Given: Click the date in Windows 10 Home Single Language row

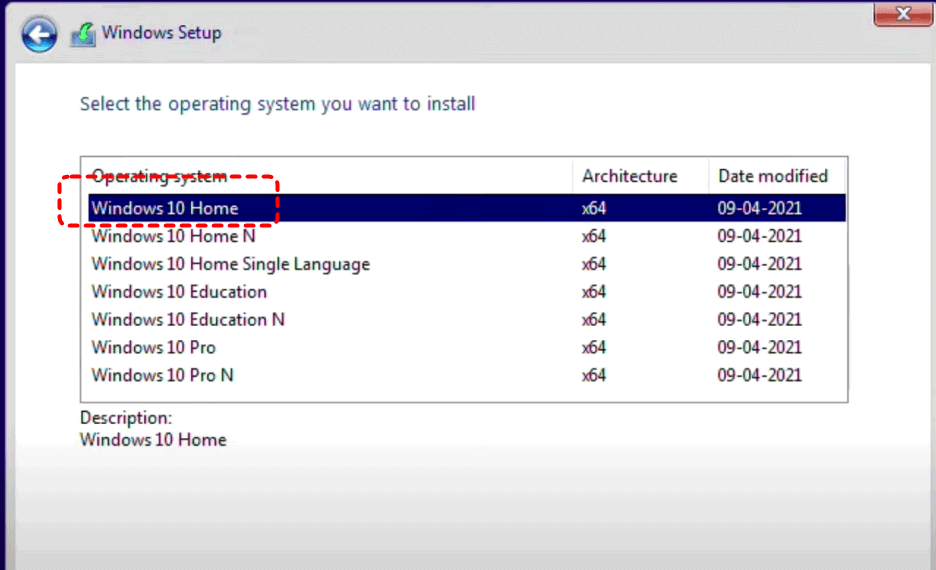Looking at the screenshot, I should (759, 264).
